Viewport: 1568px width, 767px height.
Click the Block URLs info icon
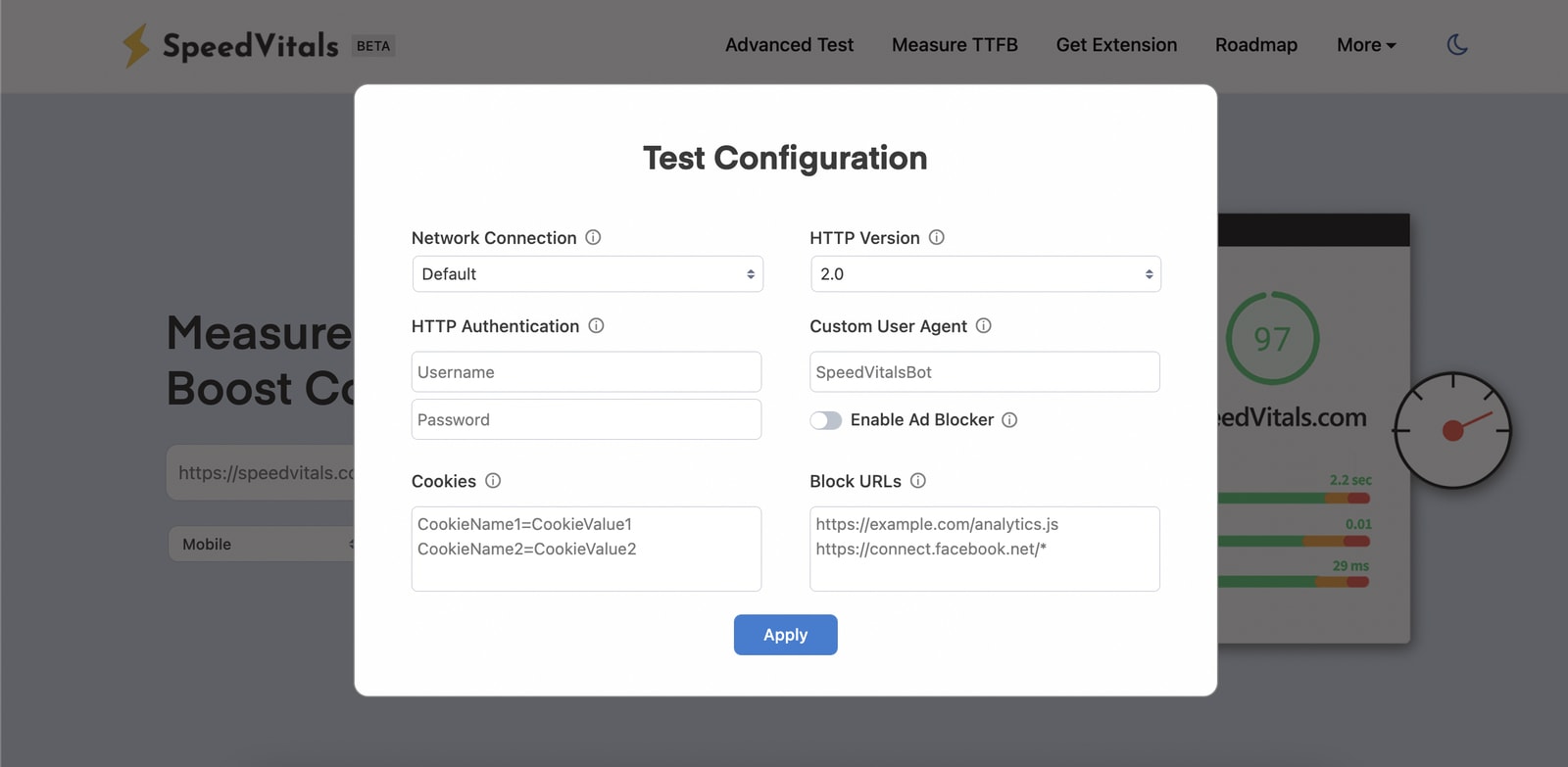(917, 480)
